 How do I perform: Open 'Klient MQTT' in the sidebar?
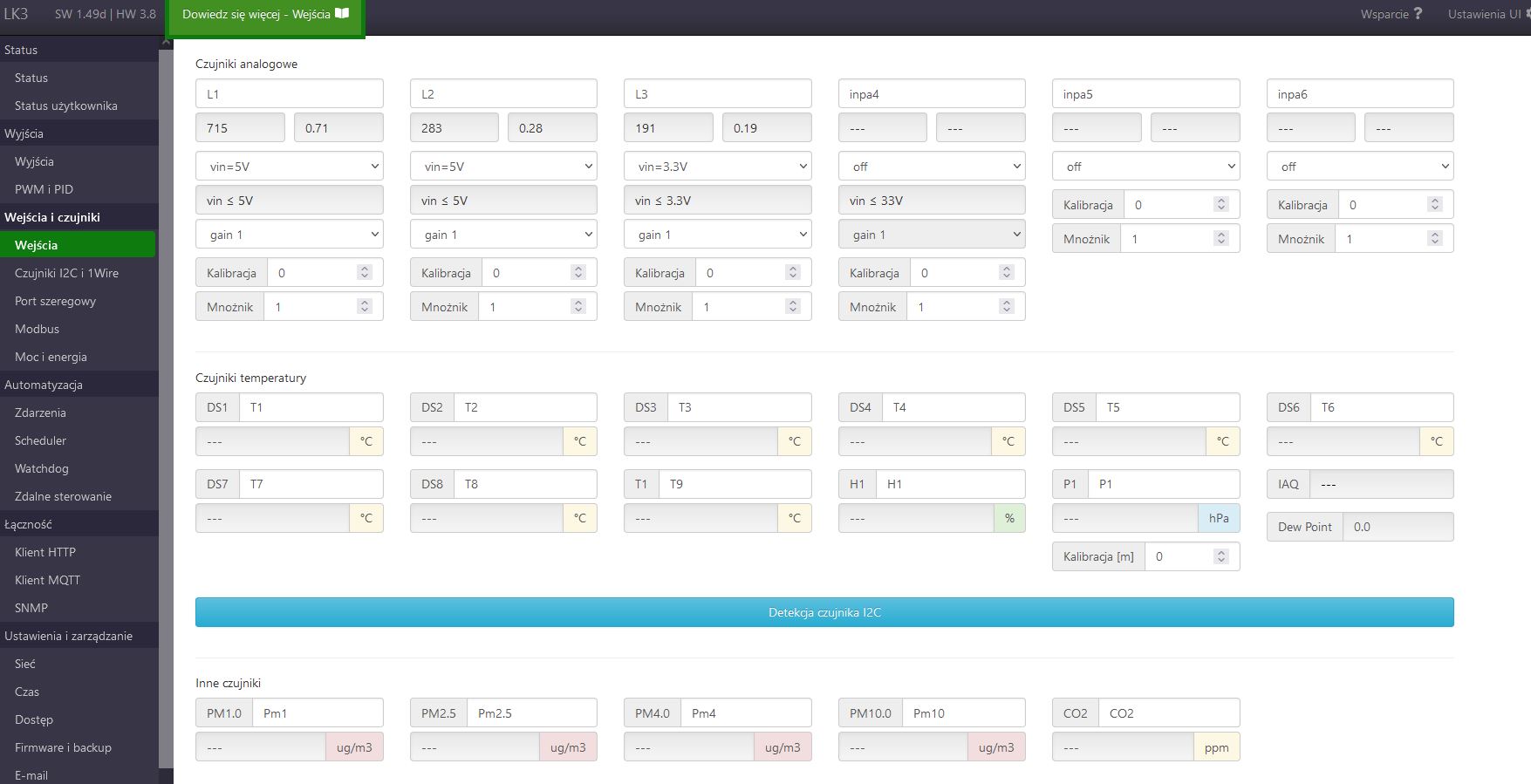tap(47, 580)
